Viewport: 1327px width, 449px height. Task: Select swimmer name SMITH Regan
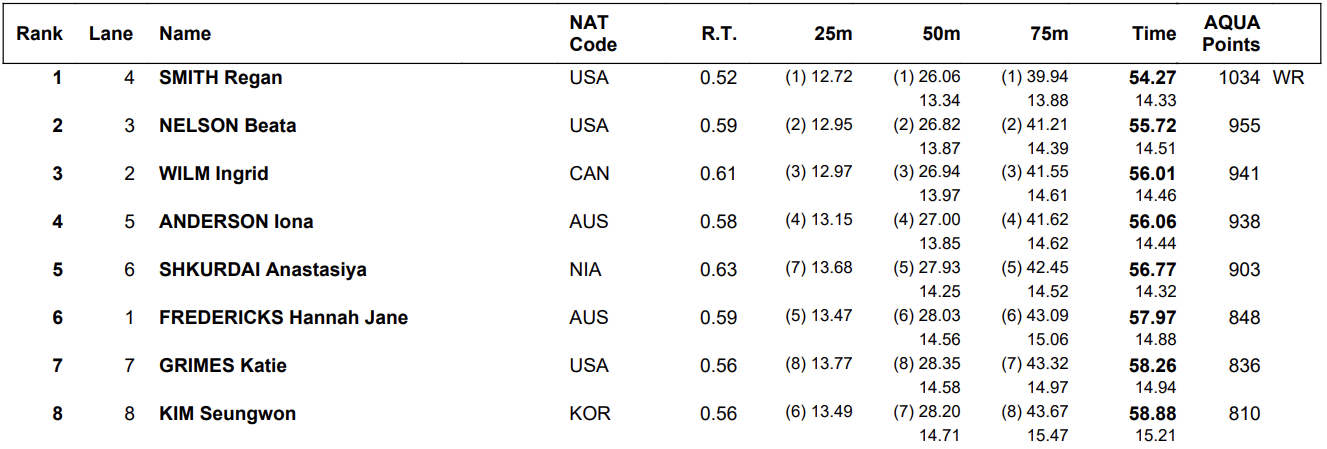pyautogui.click(x=220, y=77)
